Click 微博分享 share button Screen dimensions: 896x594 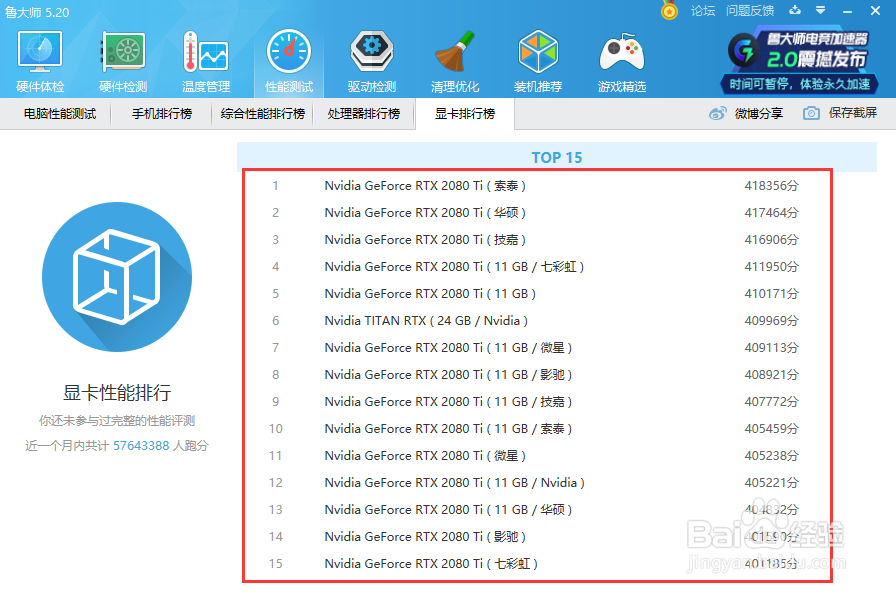pos(758,113)
